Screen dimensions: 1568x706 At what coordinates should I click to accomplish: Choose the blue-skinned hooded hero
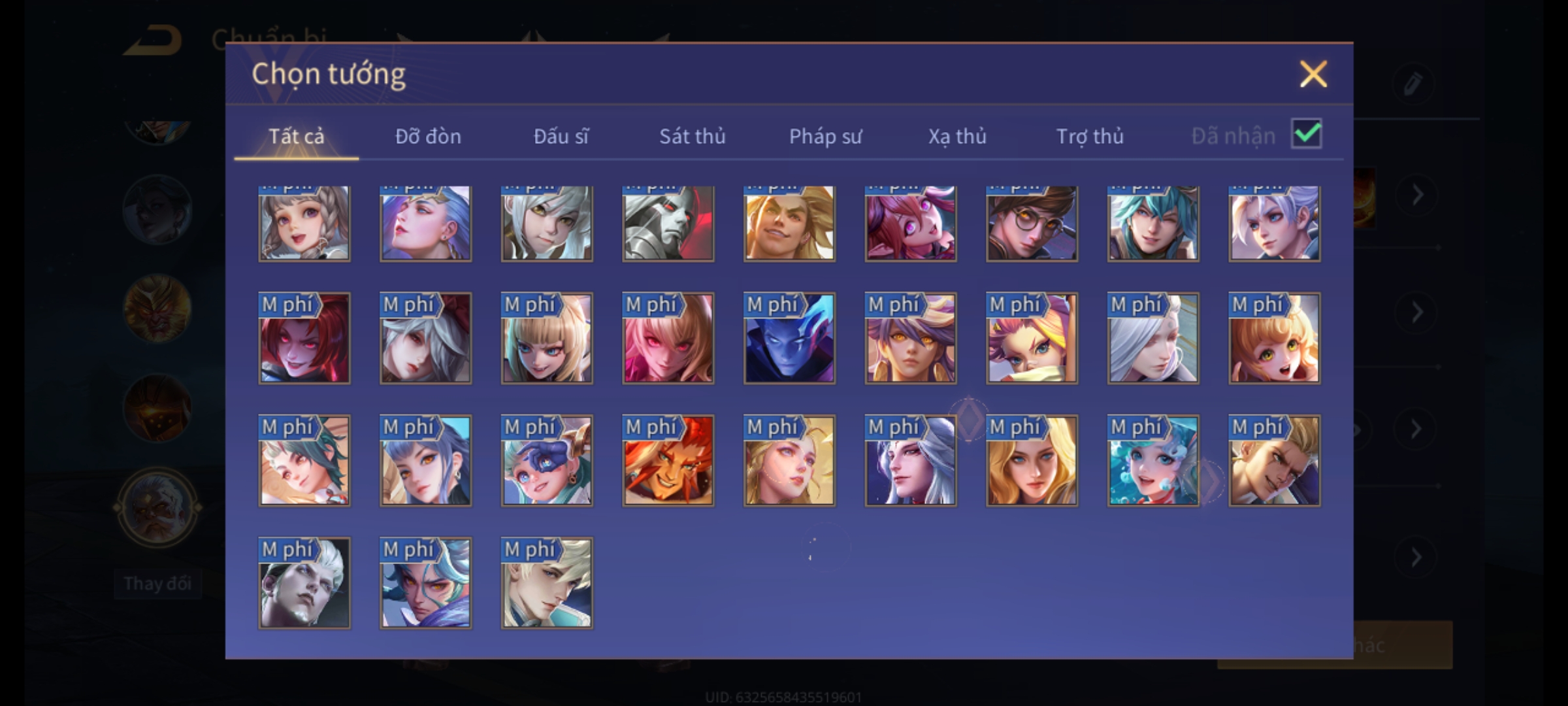point(789,338)
